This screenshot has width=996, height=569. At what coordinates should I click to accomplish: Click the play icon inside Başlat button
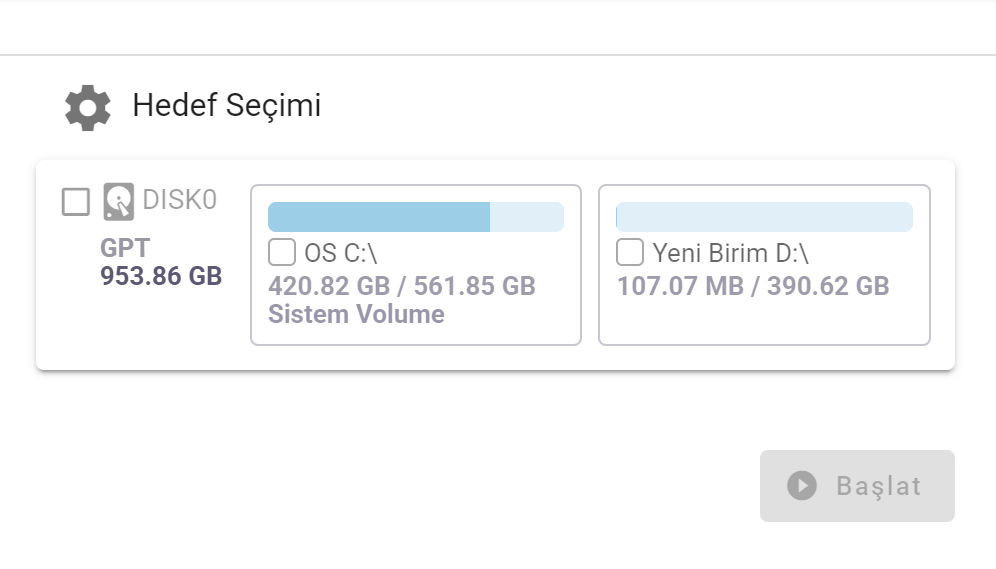point(801,486)
